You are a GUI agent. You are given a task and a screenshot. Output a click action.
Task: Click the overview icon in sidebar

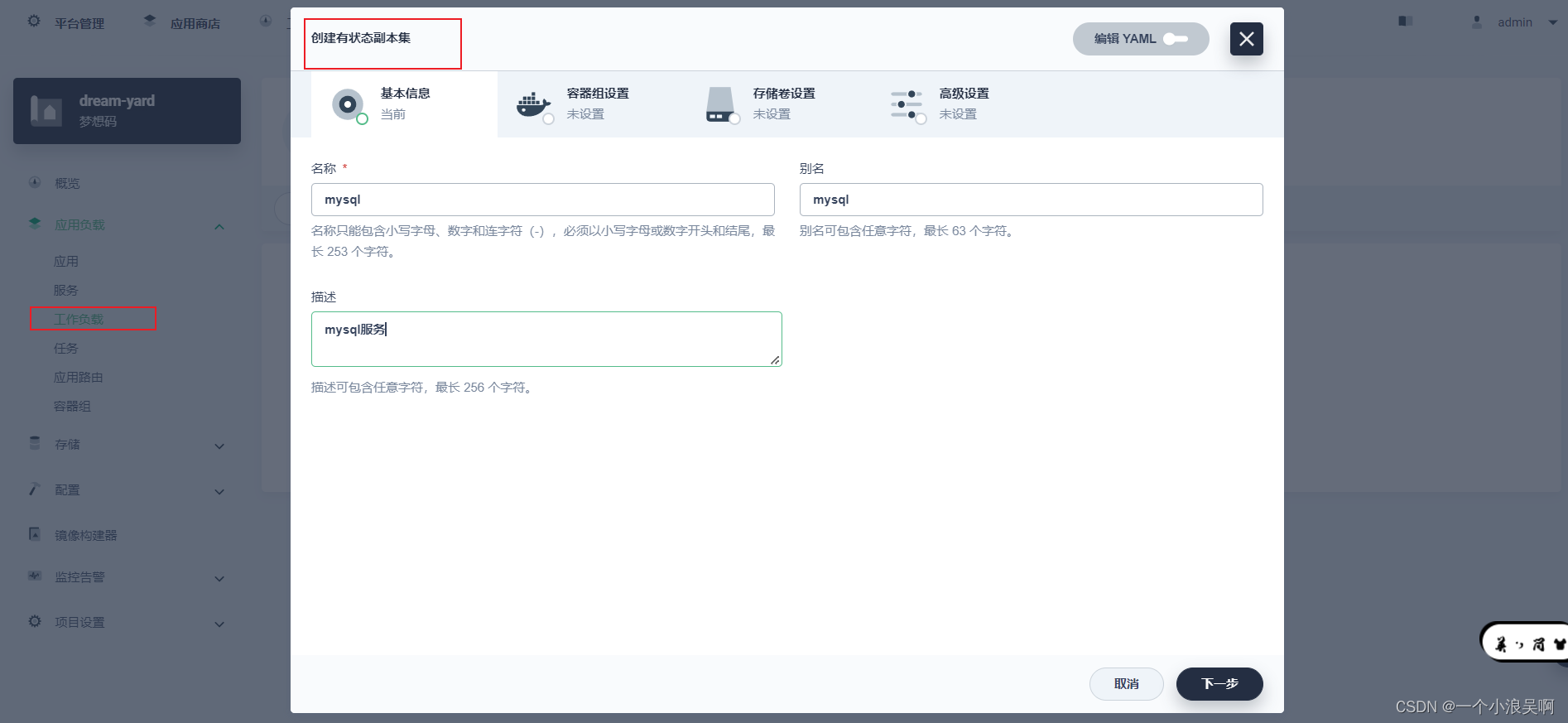(35, 182)
